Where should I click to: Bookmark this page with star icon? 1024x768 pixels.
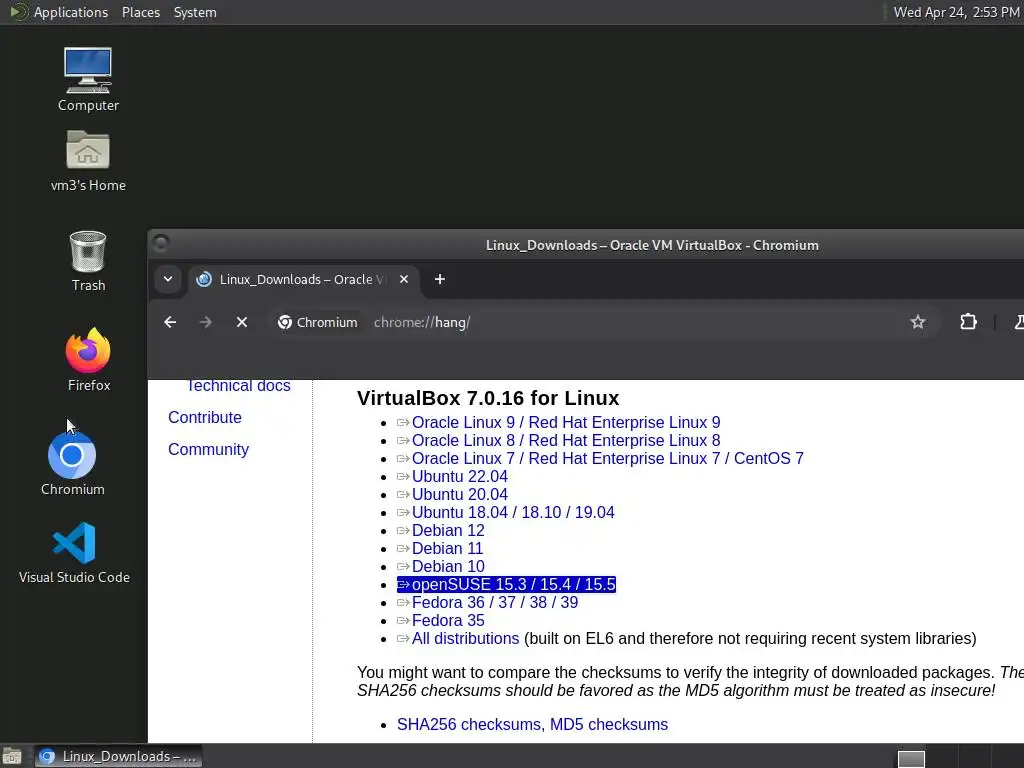point(918,322)
